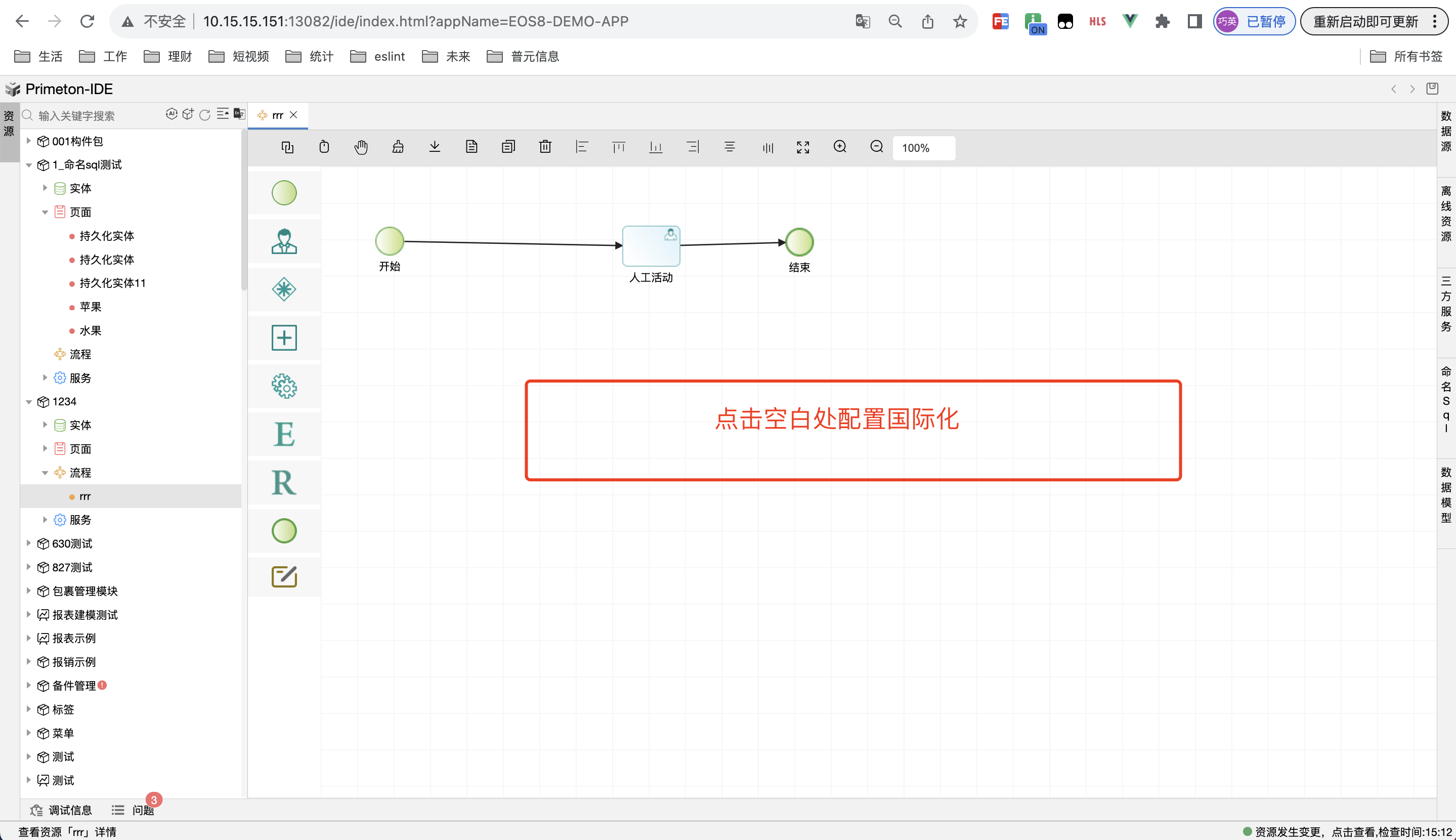Select the hand pan tool
Viewport: 1456px width, 840px height.
point(361,147)
